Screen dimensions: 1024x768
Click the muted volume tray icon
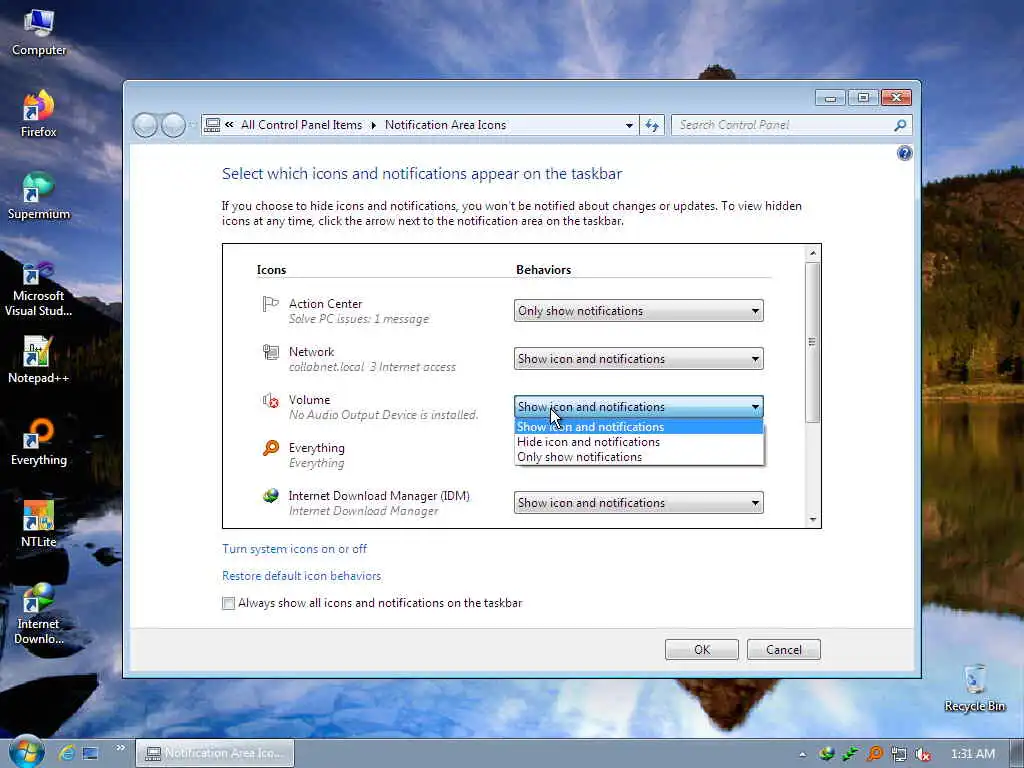[923, 754]
